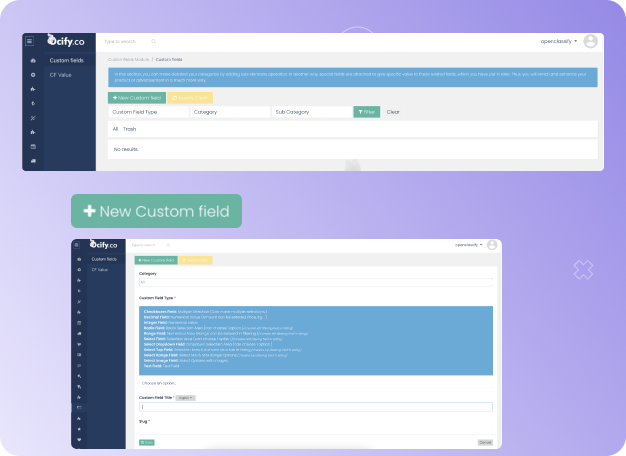Click the settings gear icon in top sidebar
This screenshot has height=456, width=626.
33,75
